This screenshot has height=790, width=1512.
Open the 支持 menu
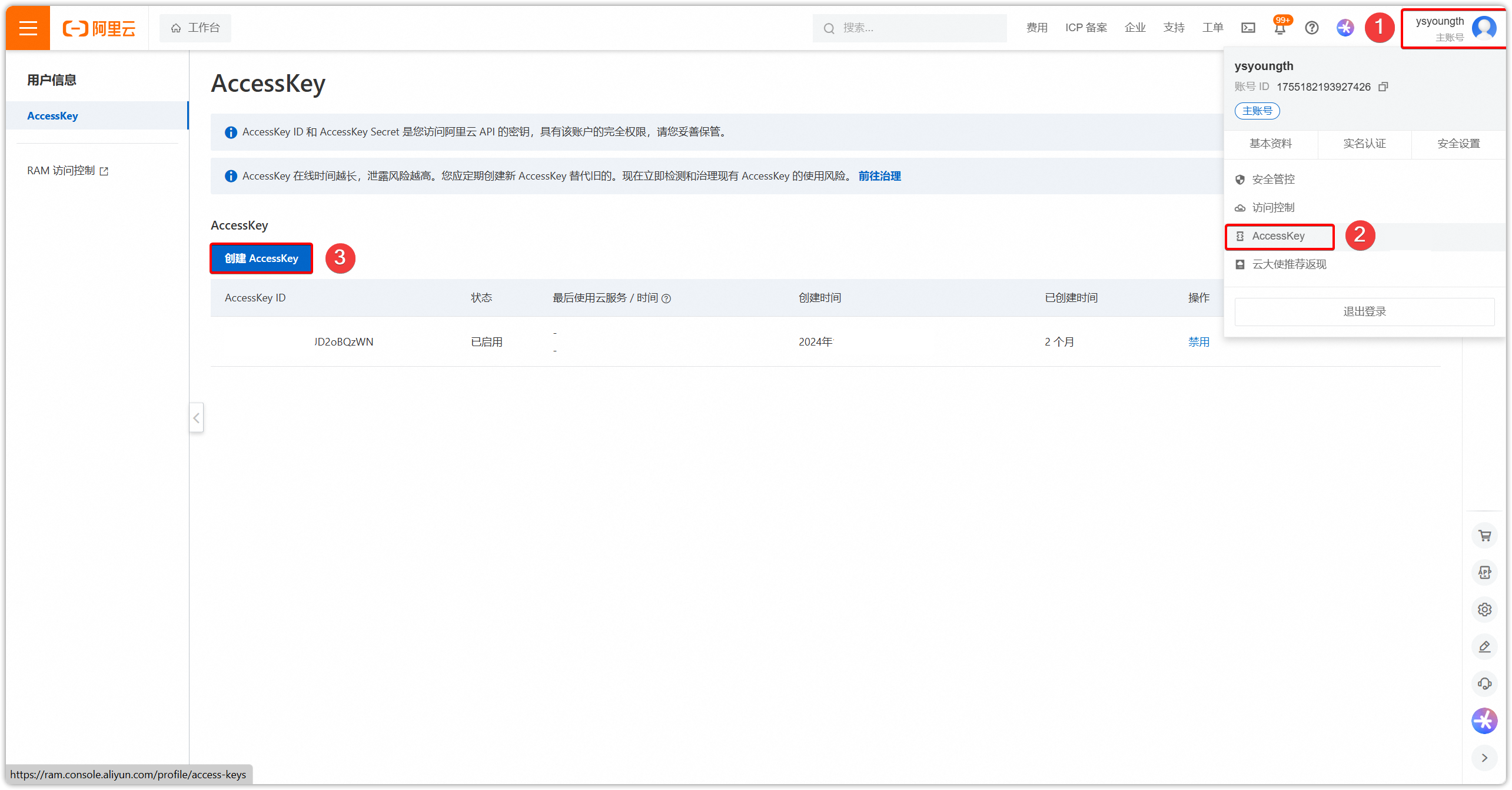click(1174, 28)
